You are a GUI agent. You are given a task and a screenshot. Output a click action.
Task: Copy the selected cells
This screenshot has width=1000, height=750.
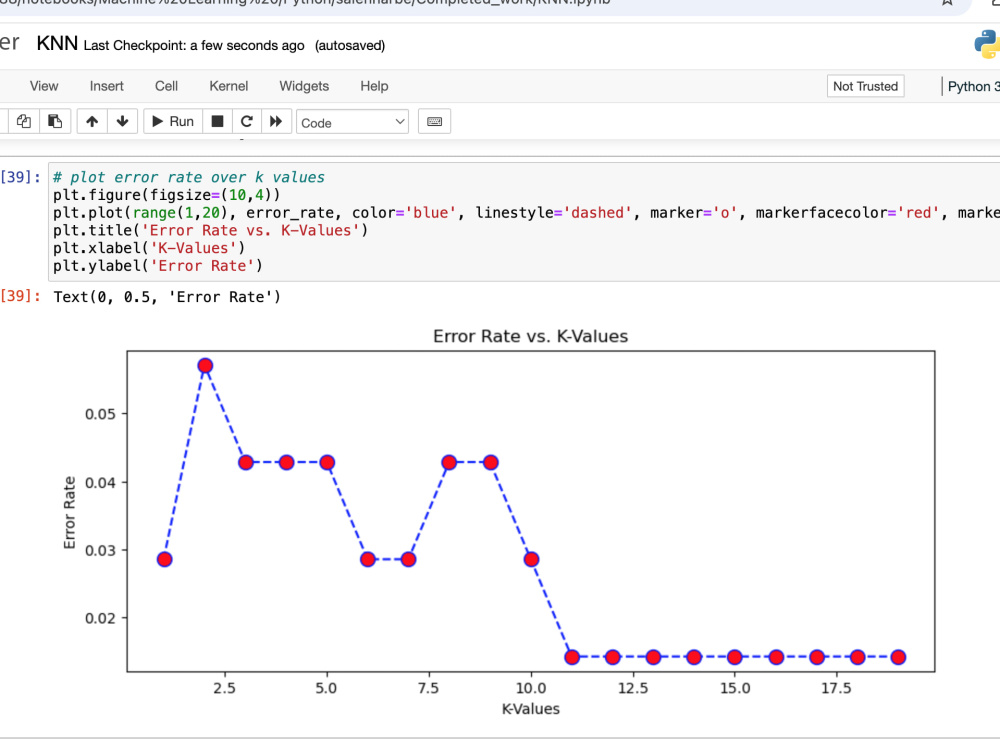tap(23, 120)
